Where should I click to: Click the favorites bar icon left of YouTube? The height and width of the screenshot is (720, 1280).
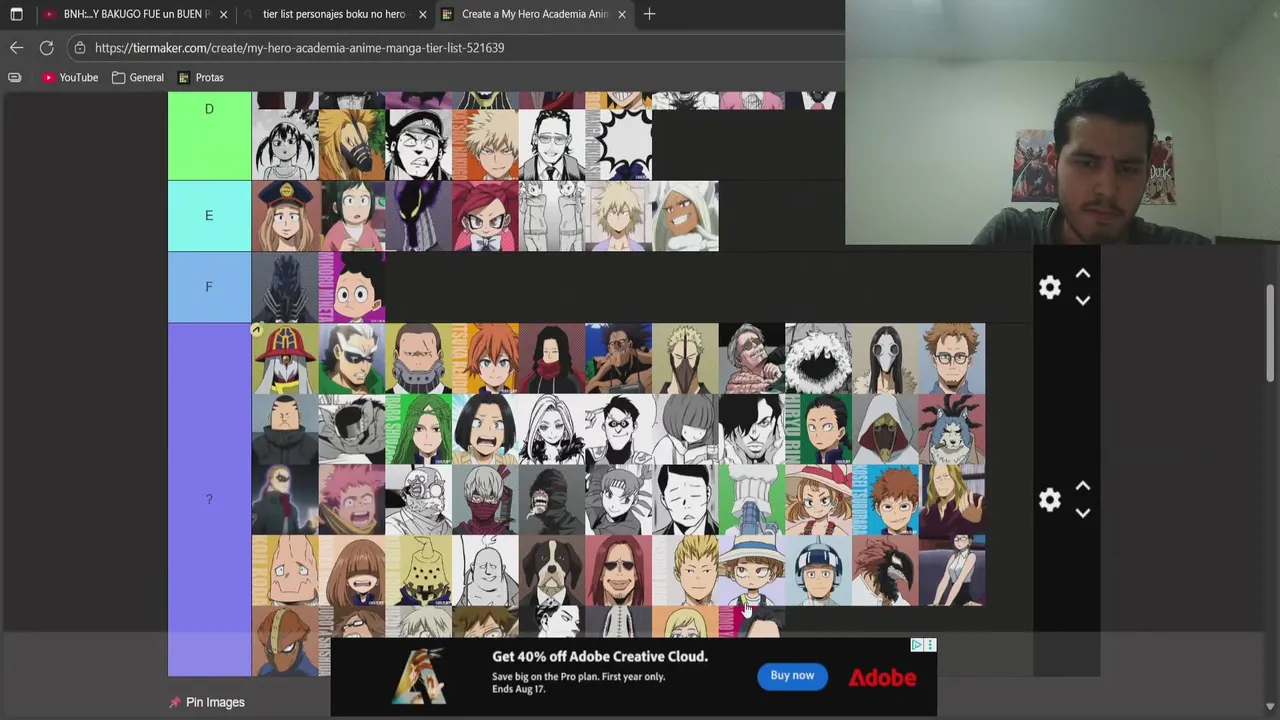pos(15,77)
